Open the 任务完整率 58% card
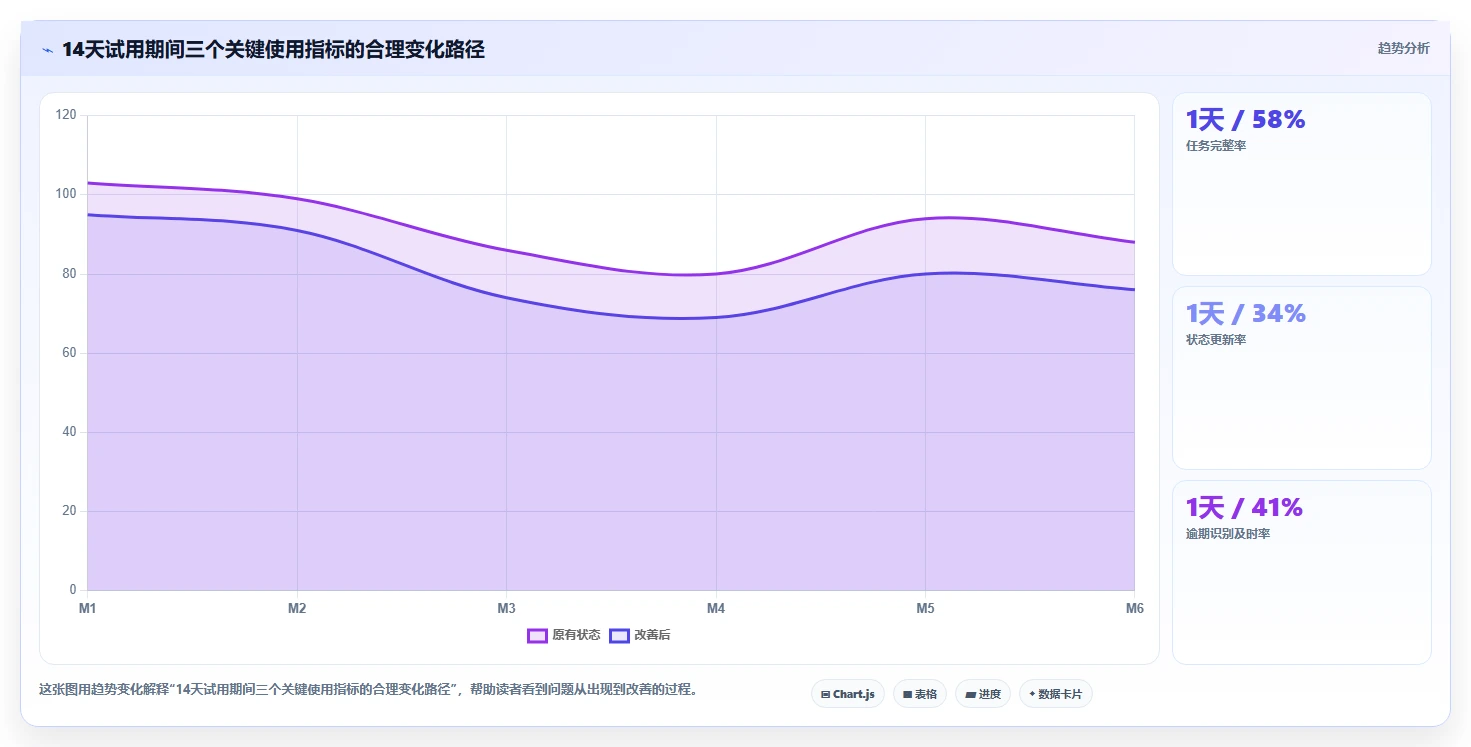 1301,184
